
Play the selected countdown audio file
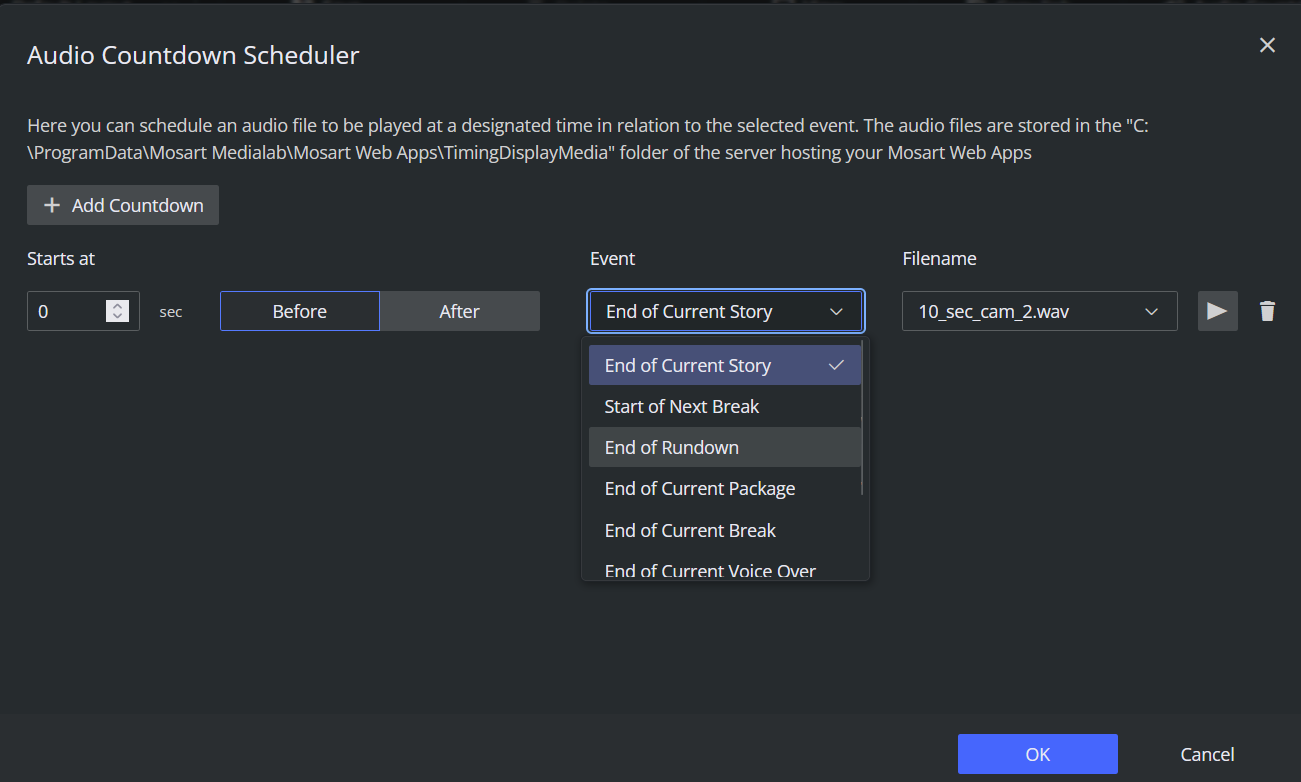tap(1217, 311)
